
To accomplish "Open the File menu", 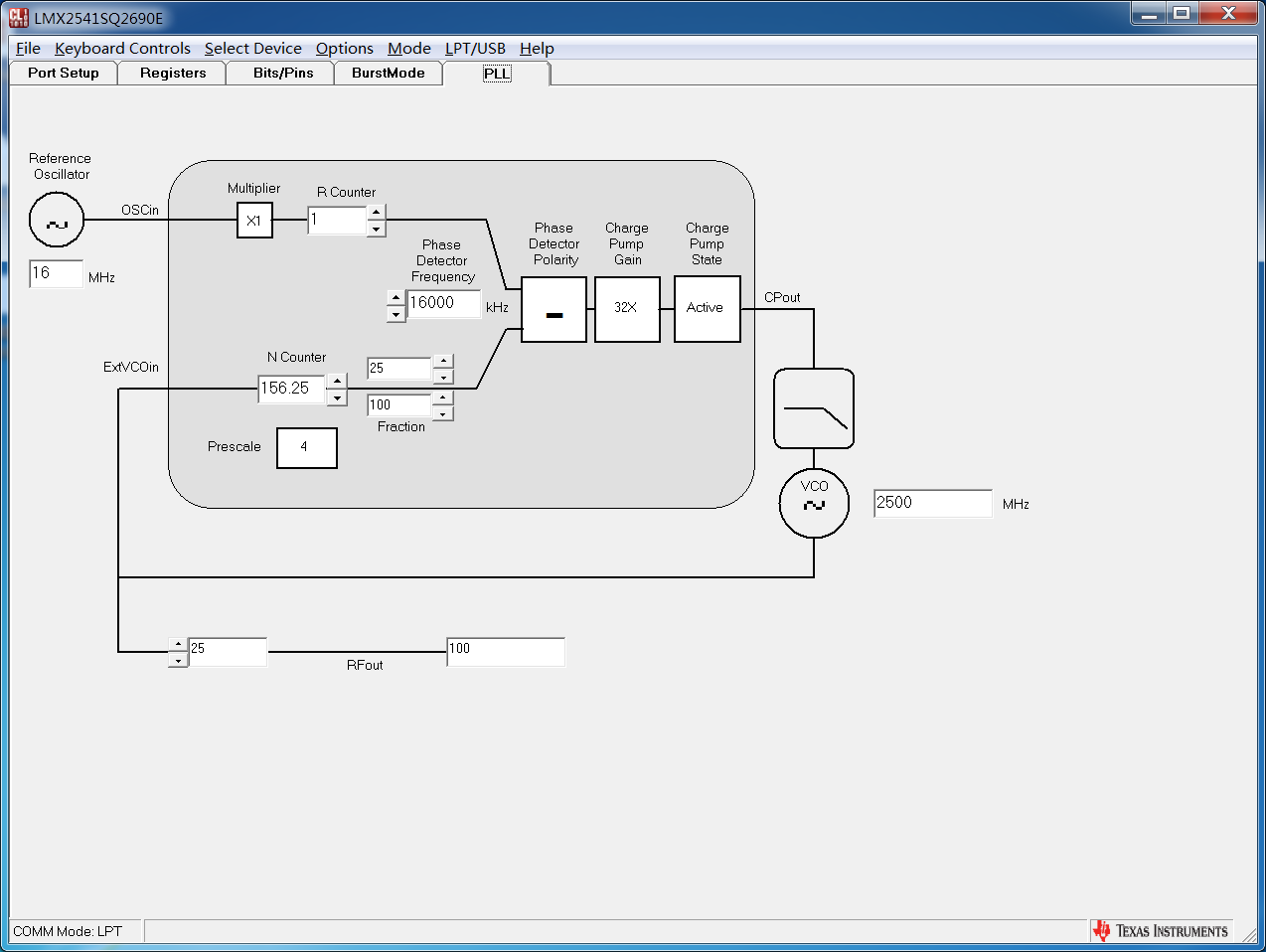I will (x=28, y=48).
